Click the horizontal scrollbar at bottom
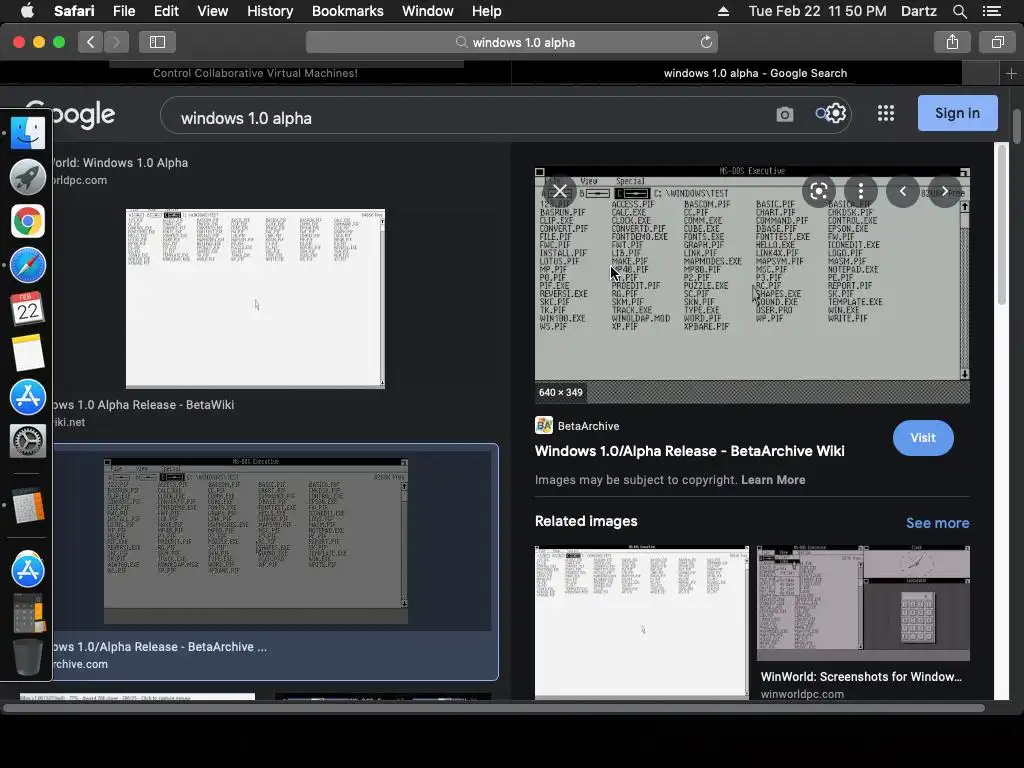Viewport: 1024px width, 768px height. (x=493, y=708)
